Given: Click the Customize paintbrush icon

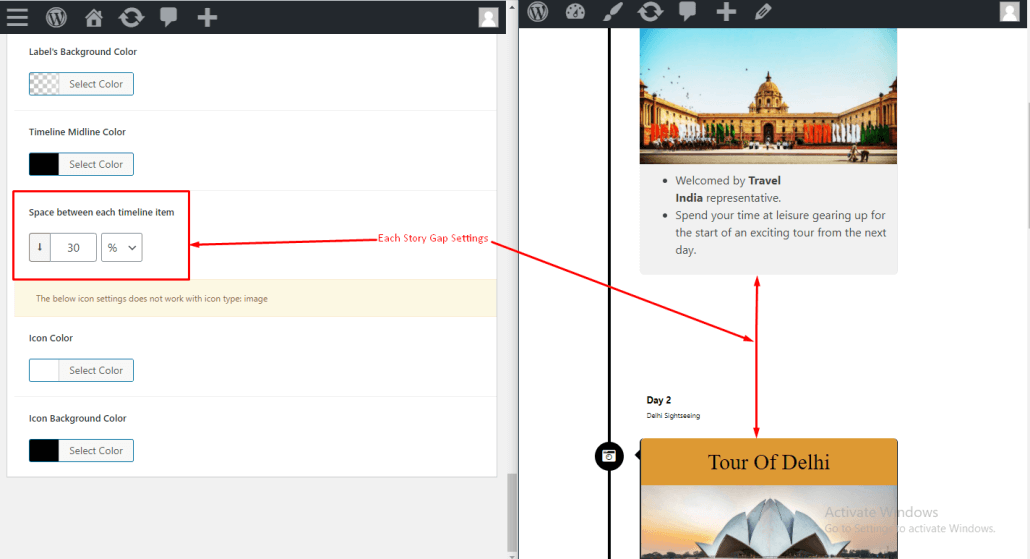Looking at the screenshot, I should tap(612, 12).
